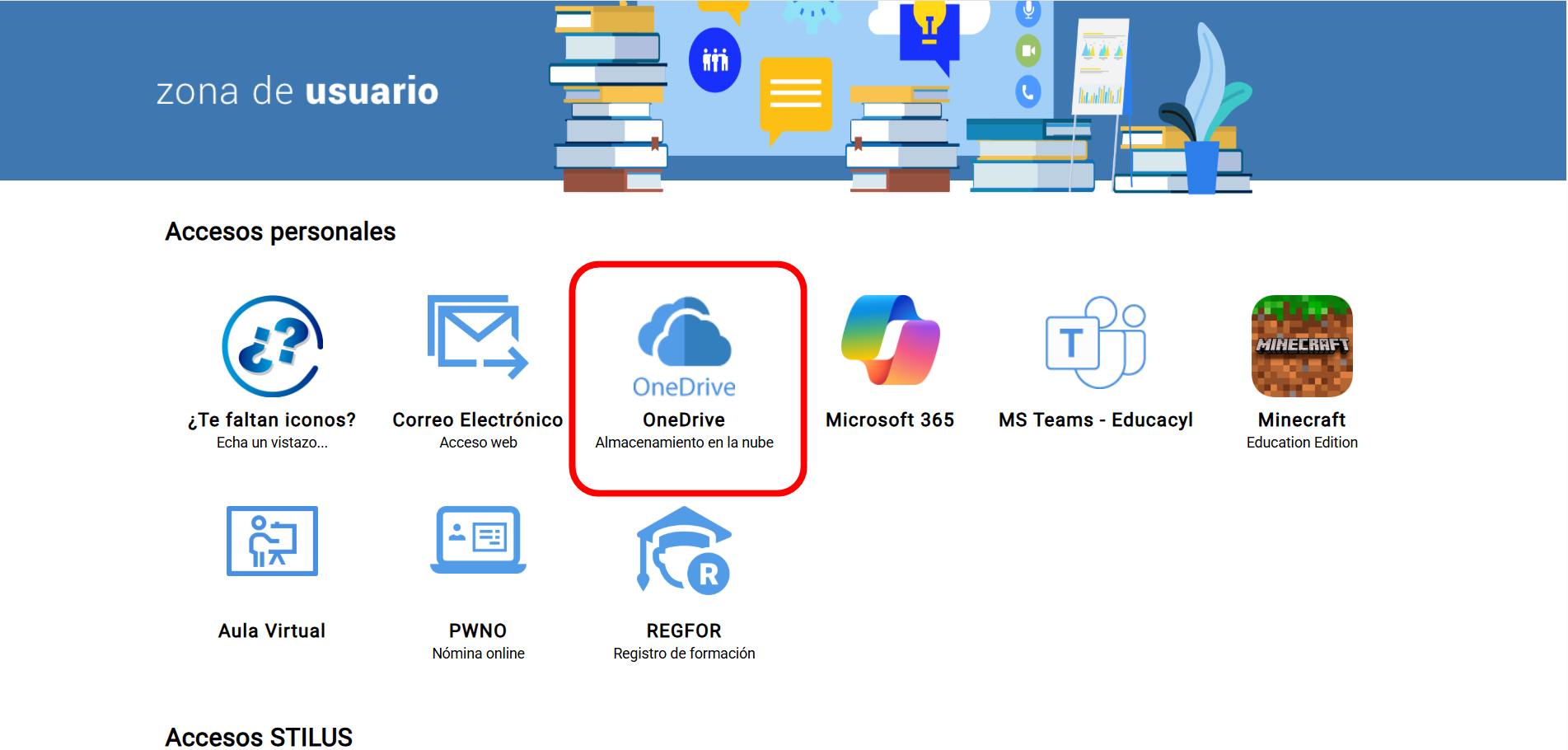The height and width of the screenshot is (750, 1568).
Task: Click the Aula Virtual label
Action: tap(272, 631)
